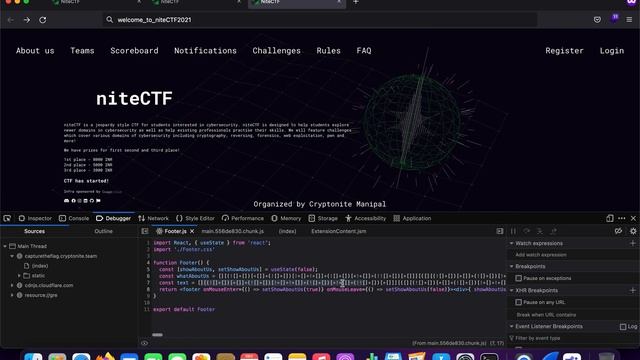The width and height of the screenshot is (640, 360).
Task: Click the Add watch expression field
Action: click(x=573, y=255)
